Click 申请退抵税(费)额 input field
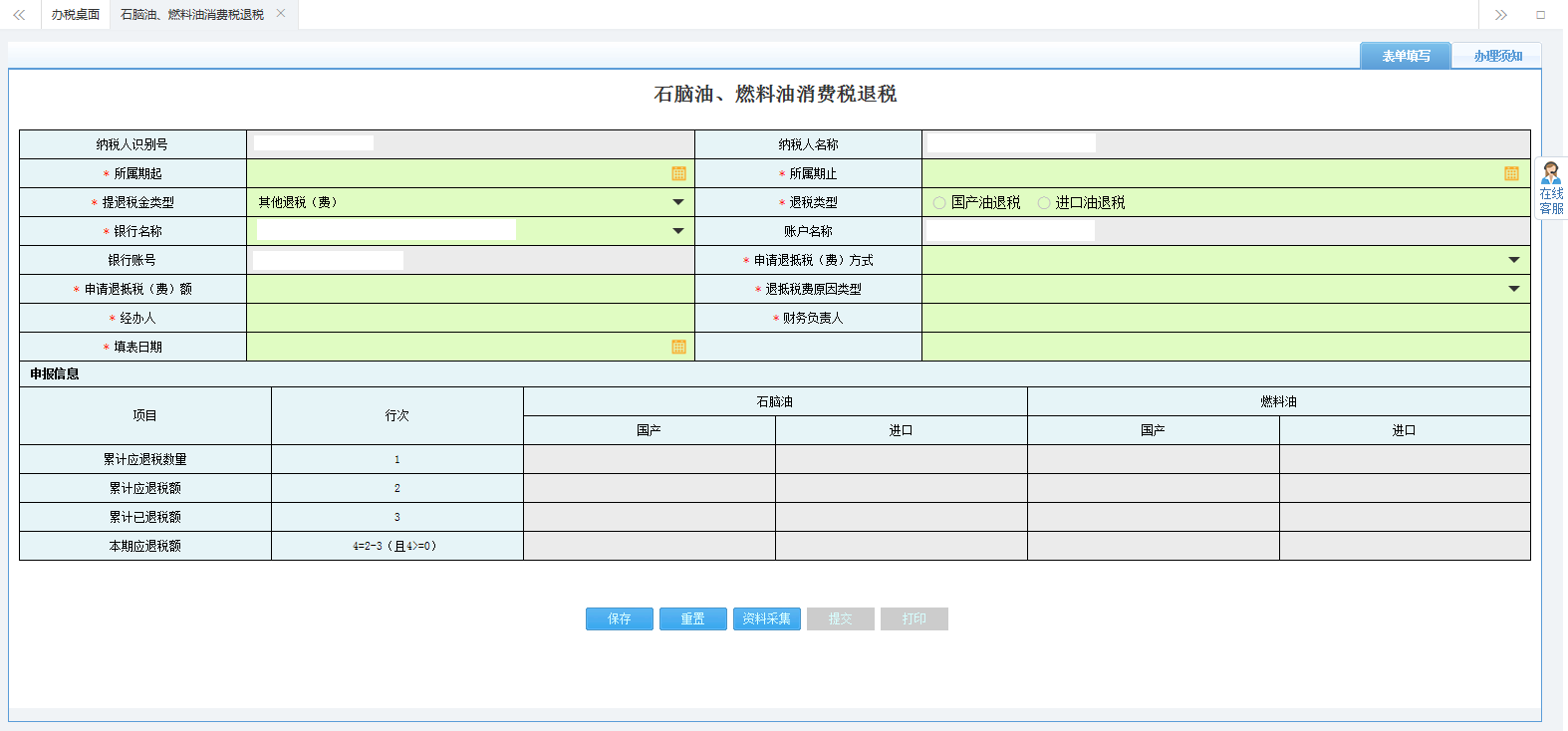 tap(470, 289)
